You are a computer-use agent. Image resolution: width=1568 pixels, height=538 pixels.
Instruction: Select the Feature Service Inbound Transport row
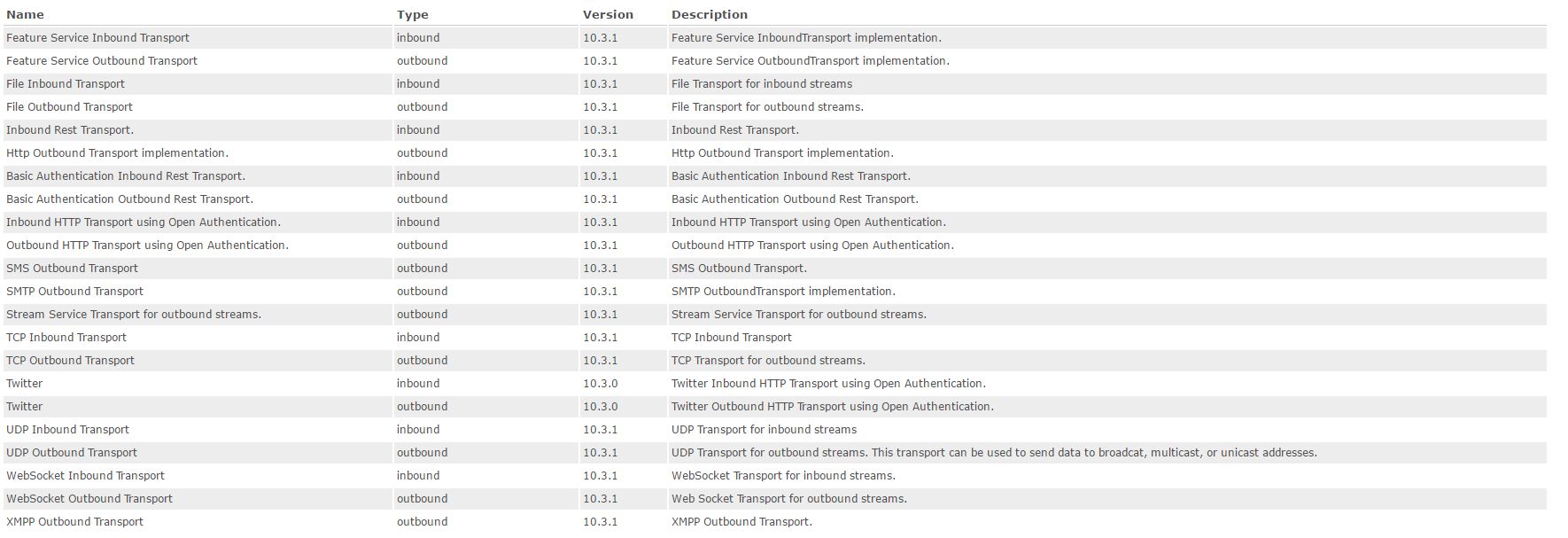point(775,38)
